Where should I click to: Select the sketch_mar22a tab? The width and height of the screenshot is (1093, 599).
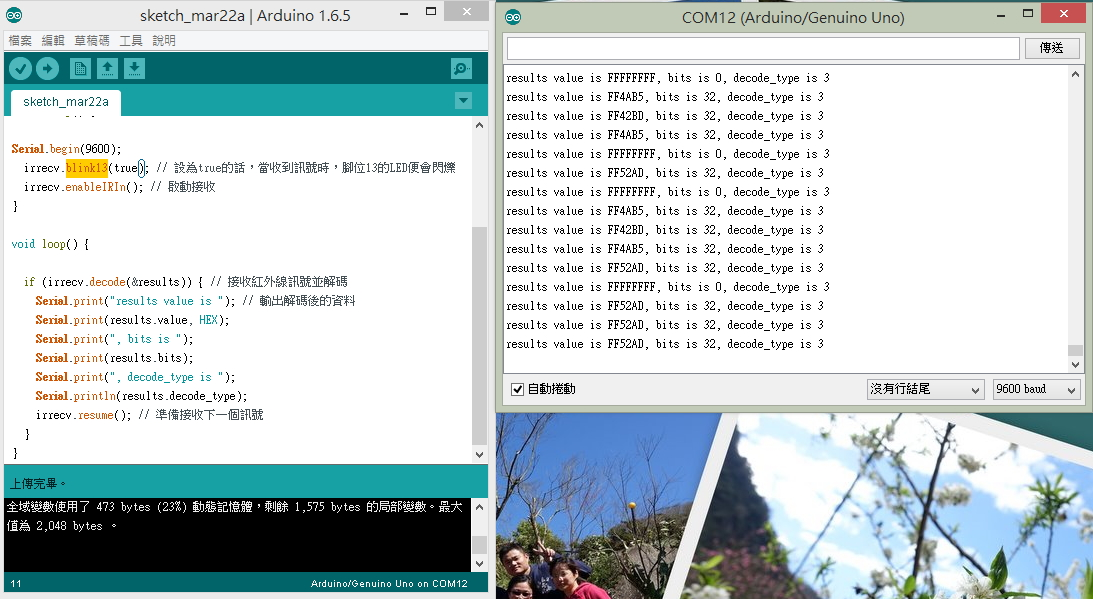click(x=66, y=102)
